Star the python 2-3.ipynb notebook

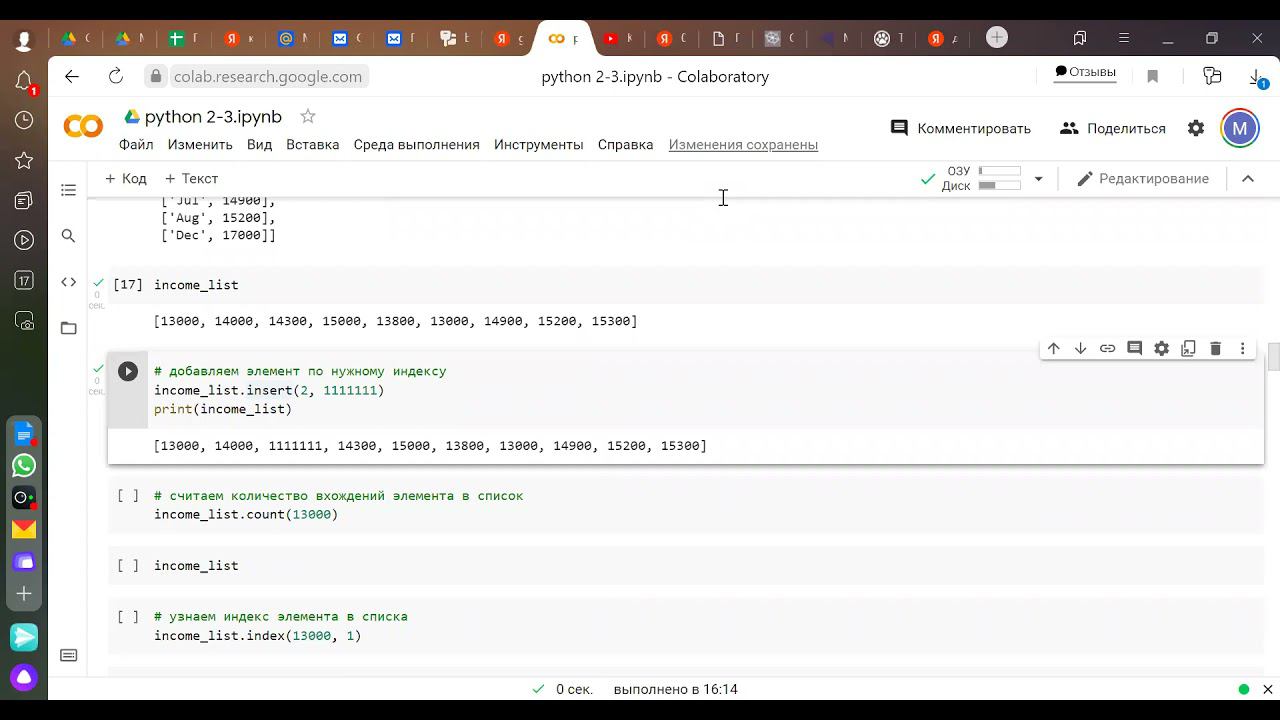pos(308,116)
